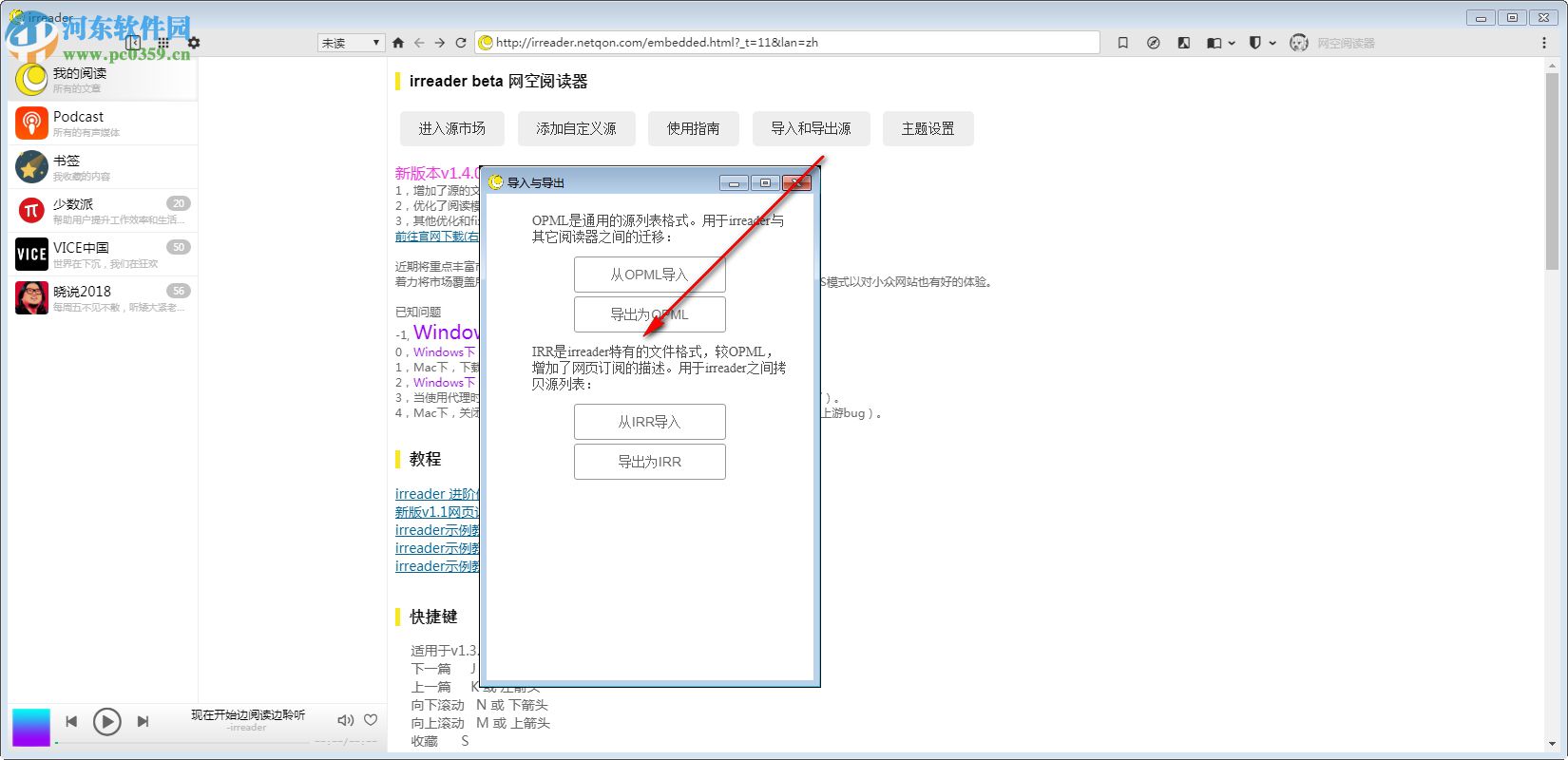This screenshot has height=760, width=1568.
Task: Close the 导入与导出 dialog
Action: click(796, 183)
